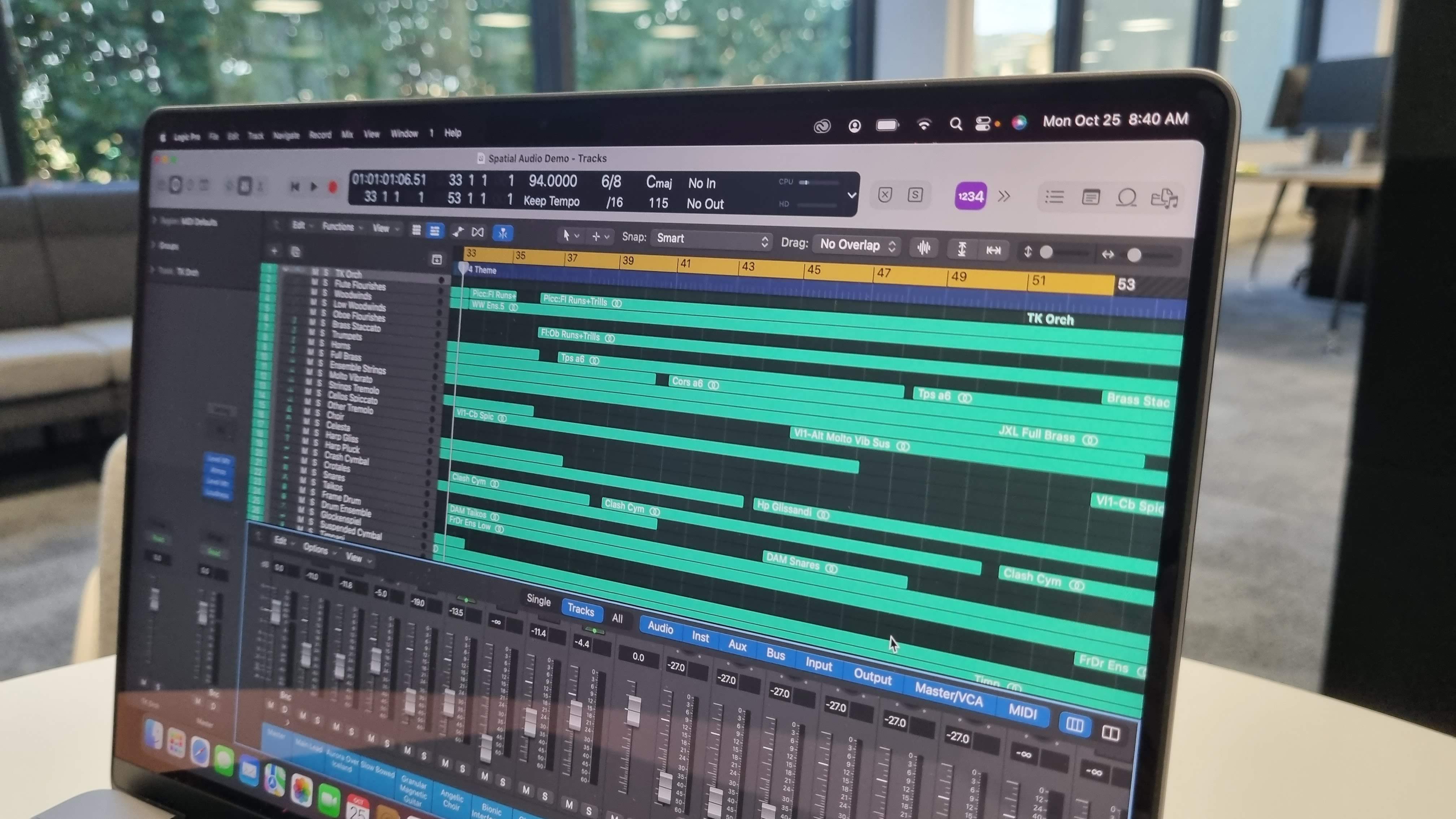Screen dimensions: 1456x819
Task: Open the Drag No Overlap pop-up menu
Action: [856, 245]
